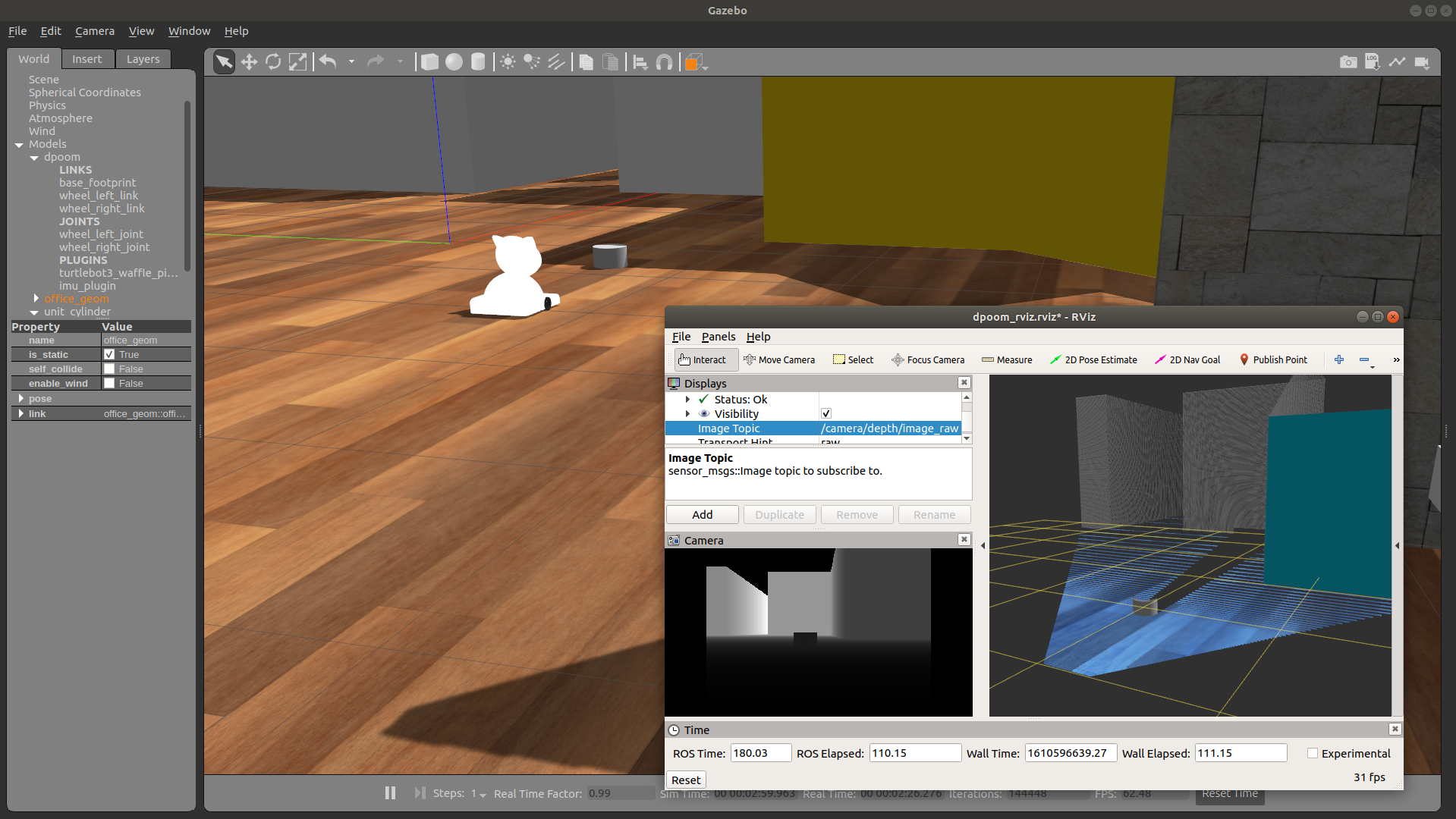The height and width of the screenshot is (819, 1456).
Task: Click Reset Time in Gazebo status bar
Action: (1230, 794)
